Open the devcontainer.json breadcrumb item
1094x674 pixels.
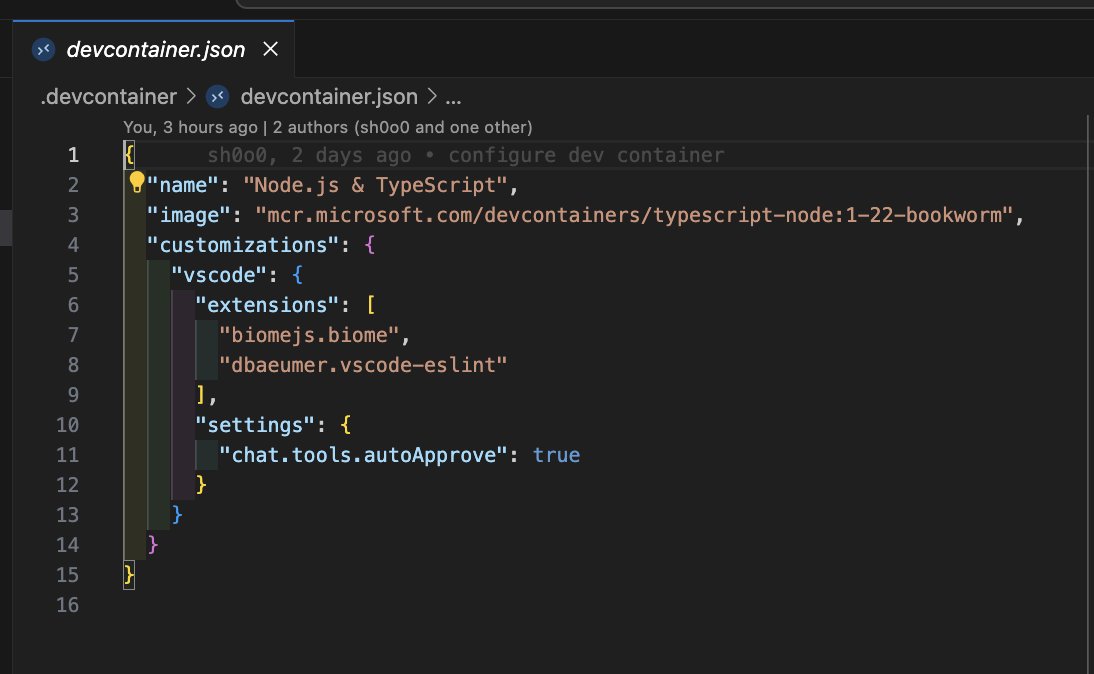point(329,96)
